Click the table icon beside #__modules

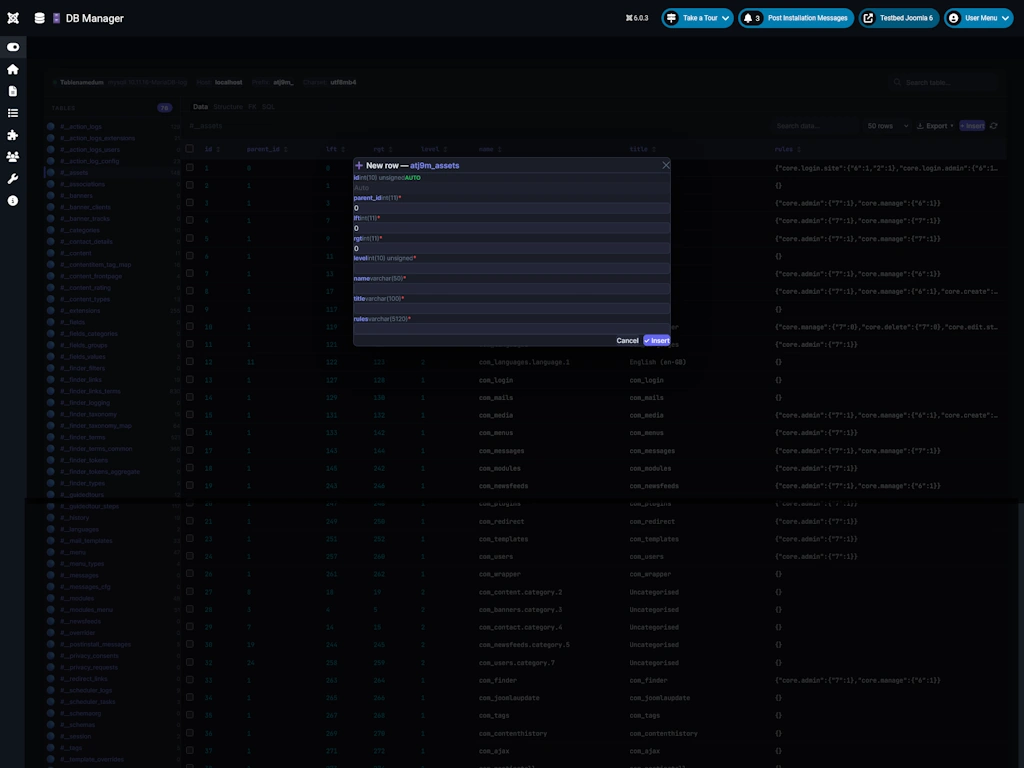[x=51, y=598]
